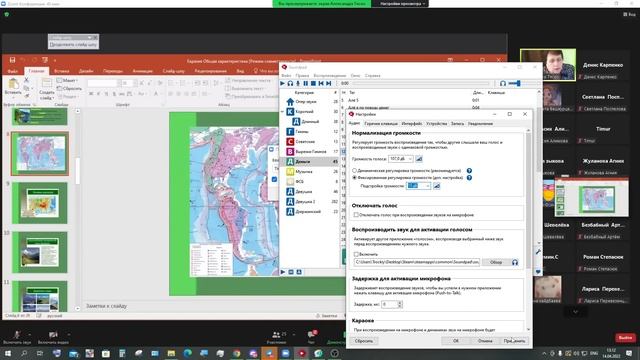Open Воспроизведение menu in Soundpad

click(330, 76)
